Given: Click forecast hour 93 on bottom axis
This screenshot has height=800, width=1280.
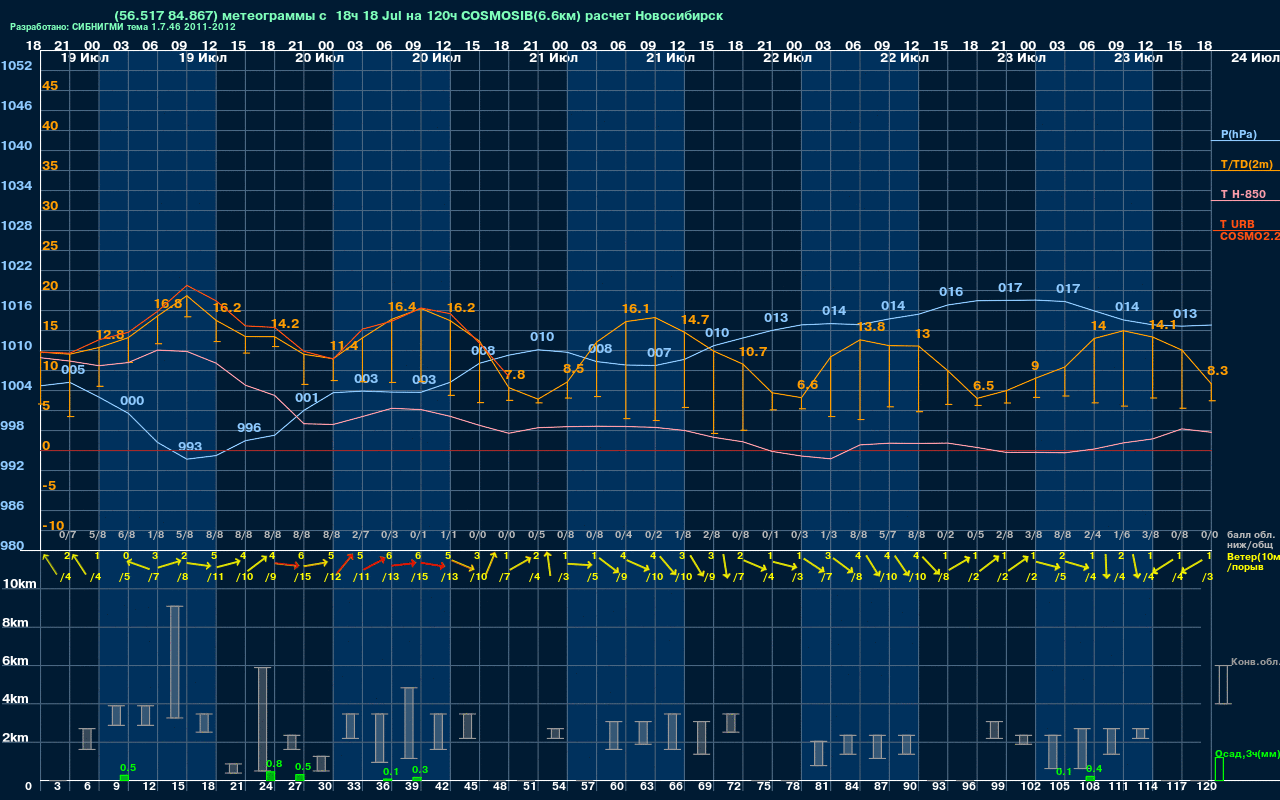Looking at the screenshot, I should point(940,787).
